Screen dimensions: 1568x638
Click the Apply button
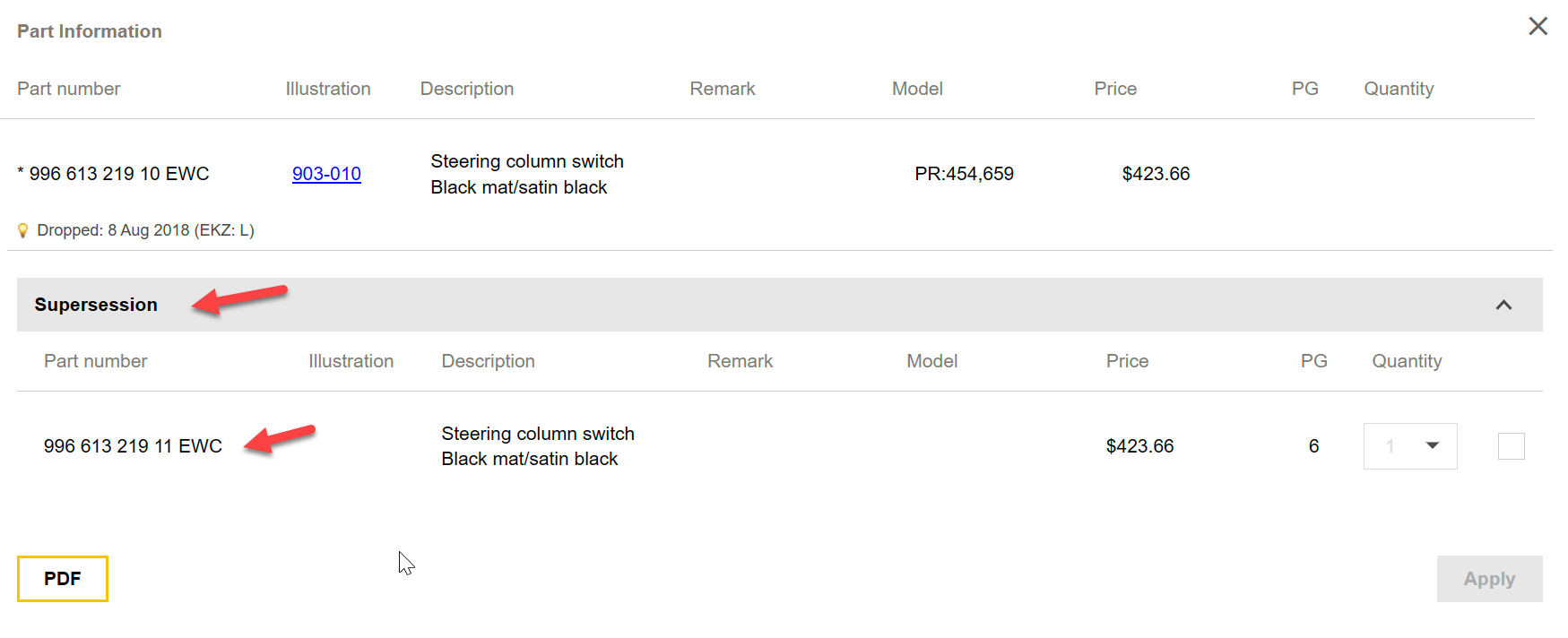tap(1488, 579)
